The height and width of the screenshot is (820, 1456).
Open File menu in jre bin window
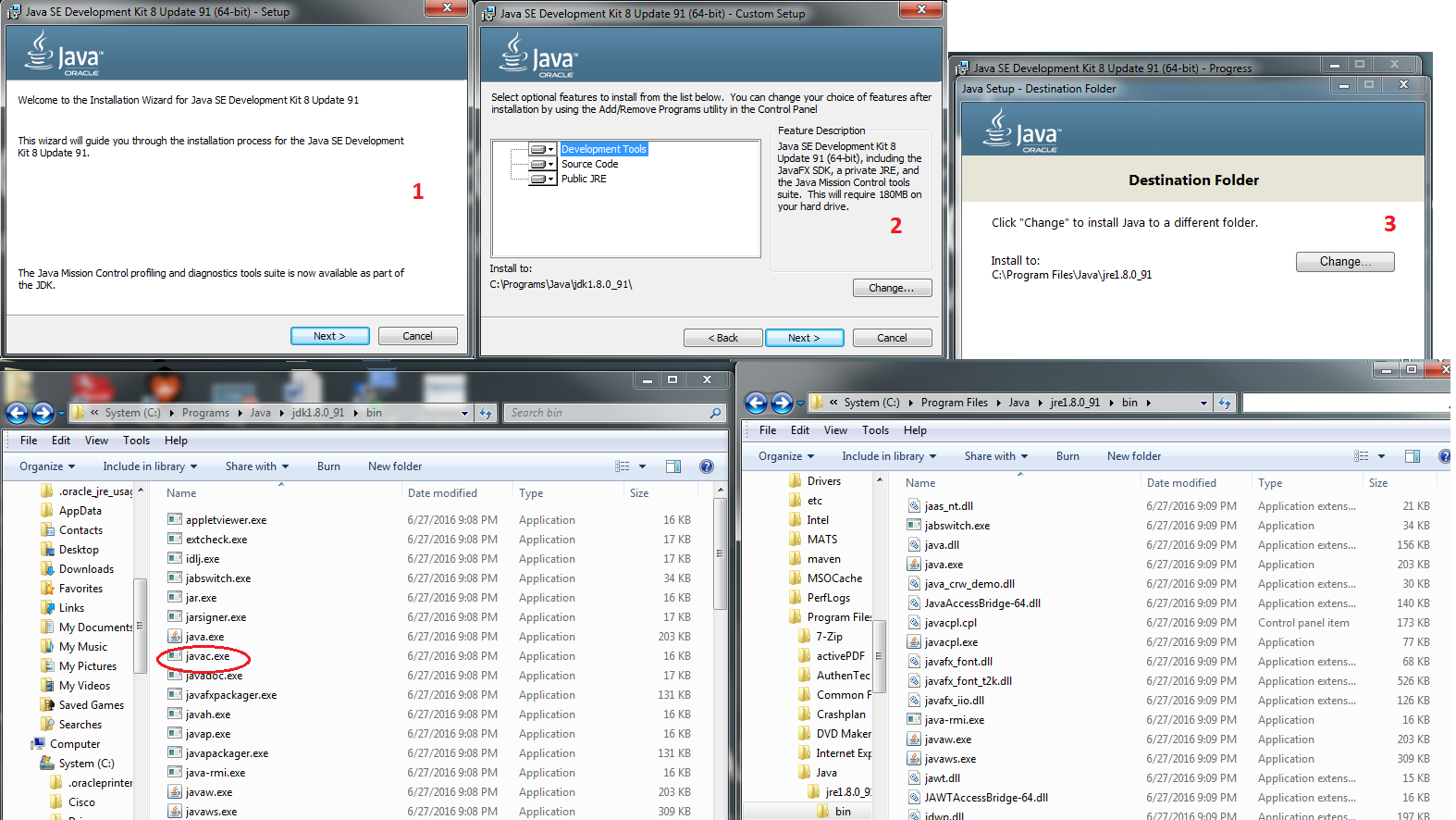[768, 430]
